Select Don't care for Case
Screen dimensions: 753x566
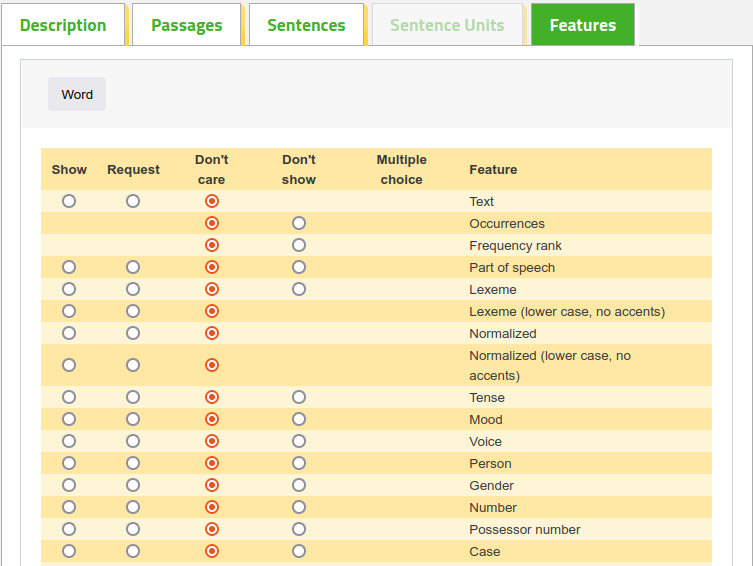coord(212,552)
